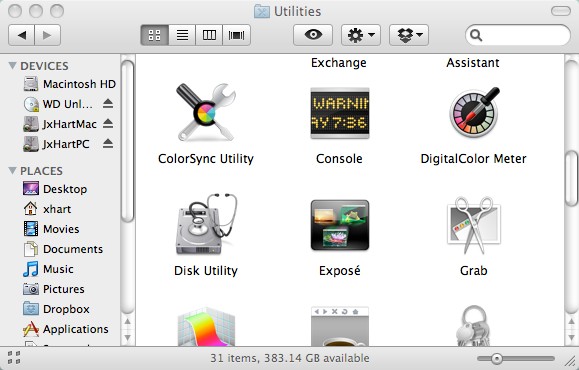This screenshot has width=579, height=370.
Task: Open xhart home folder
Action: [47, 209]
